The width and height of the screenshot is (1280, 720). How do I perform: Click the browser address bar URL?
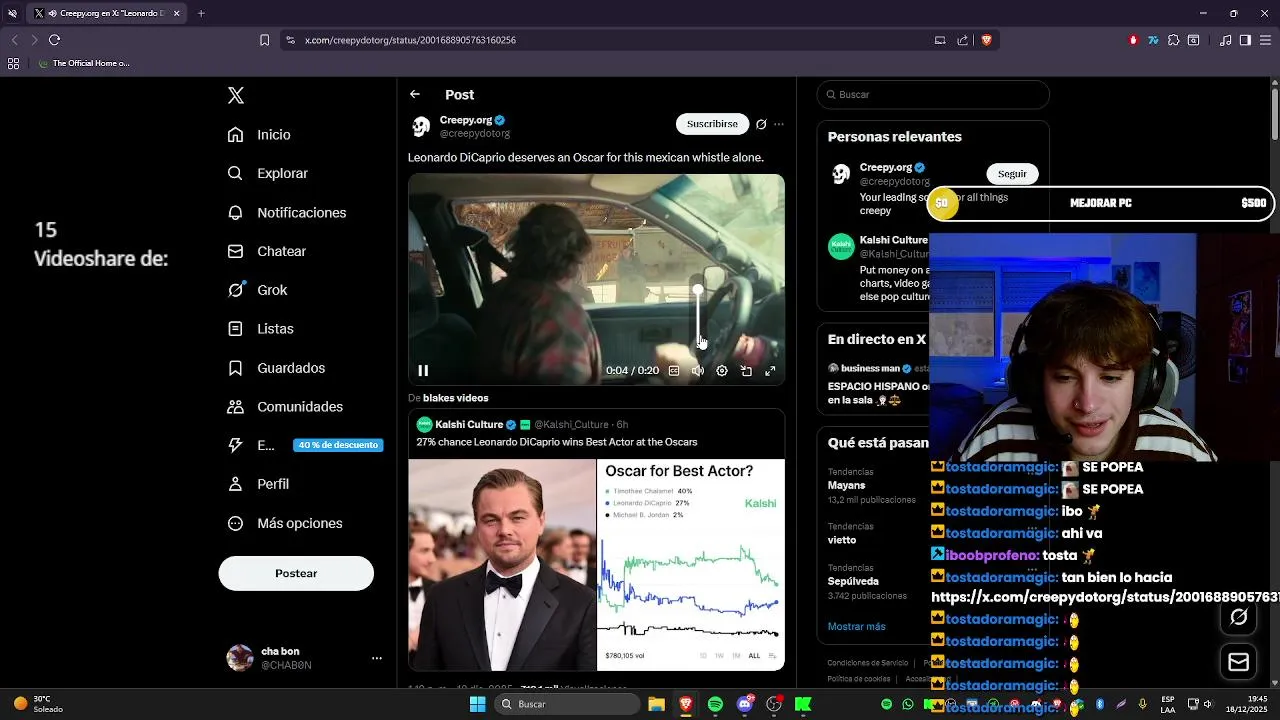click(x=410, y=40)
